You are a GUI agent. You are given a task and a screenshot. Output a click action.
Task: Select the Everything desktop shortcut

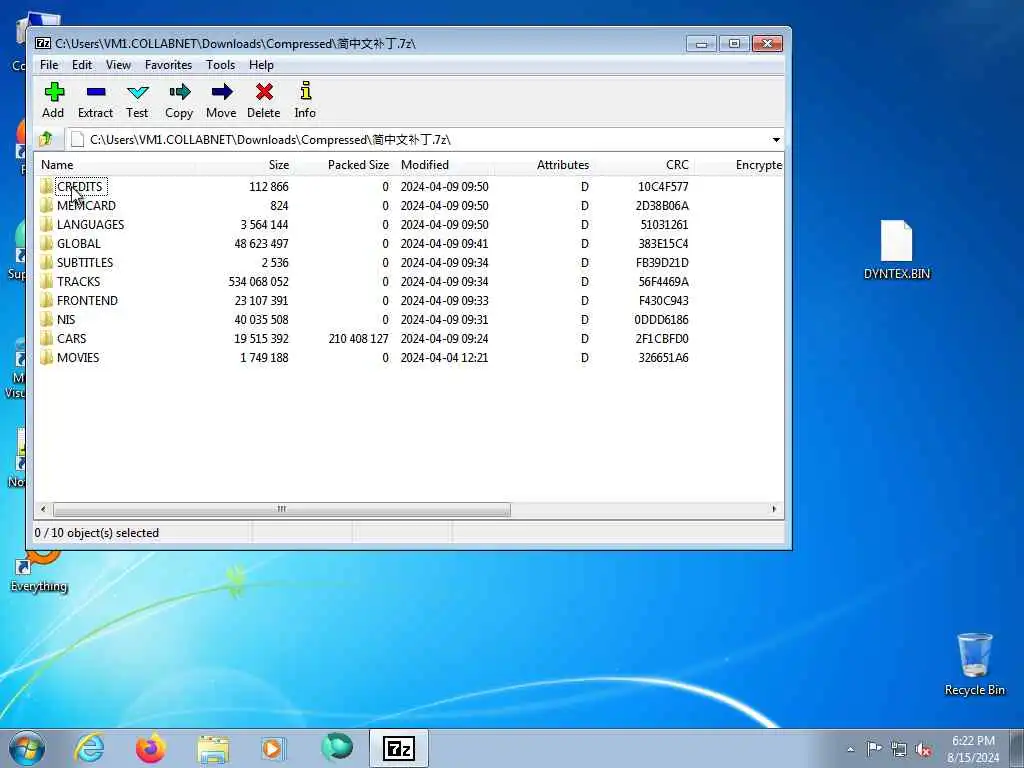[x=39, y=572]
